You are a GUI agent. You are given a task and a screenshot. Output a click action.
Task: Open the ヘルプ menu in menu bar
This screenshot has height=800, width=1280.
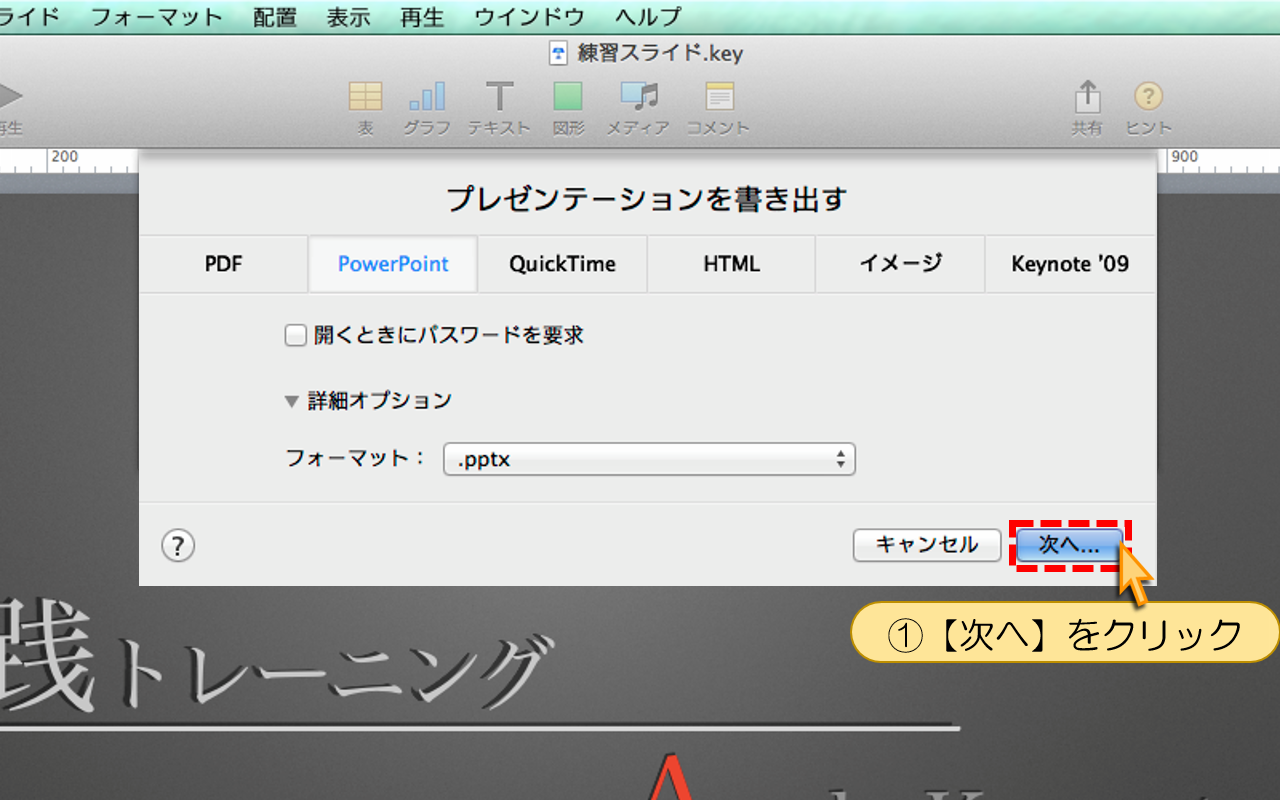pyautogui.click(x=648, y=17)
